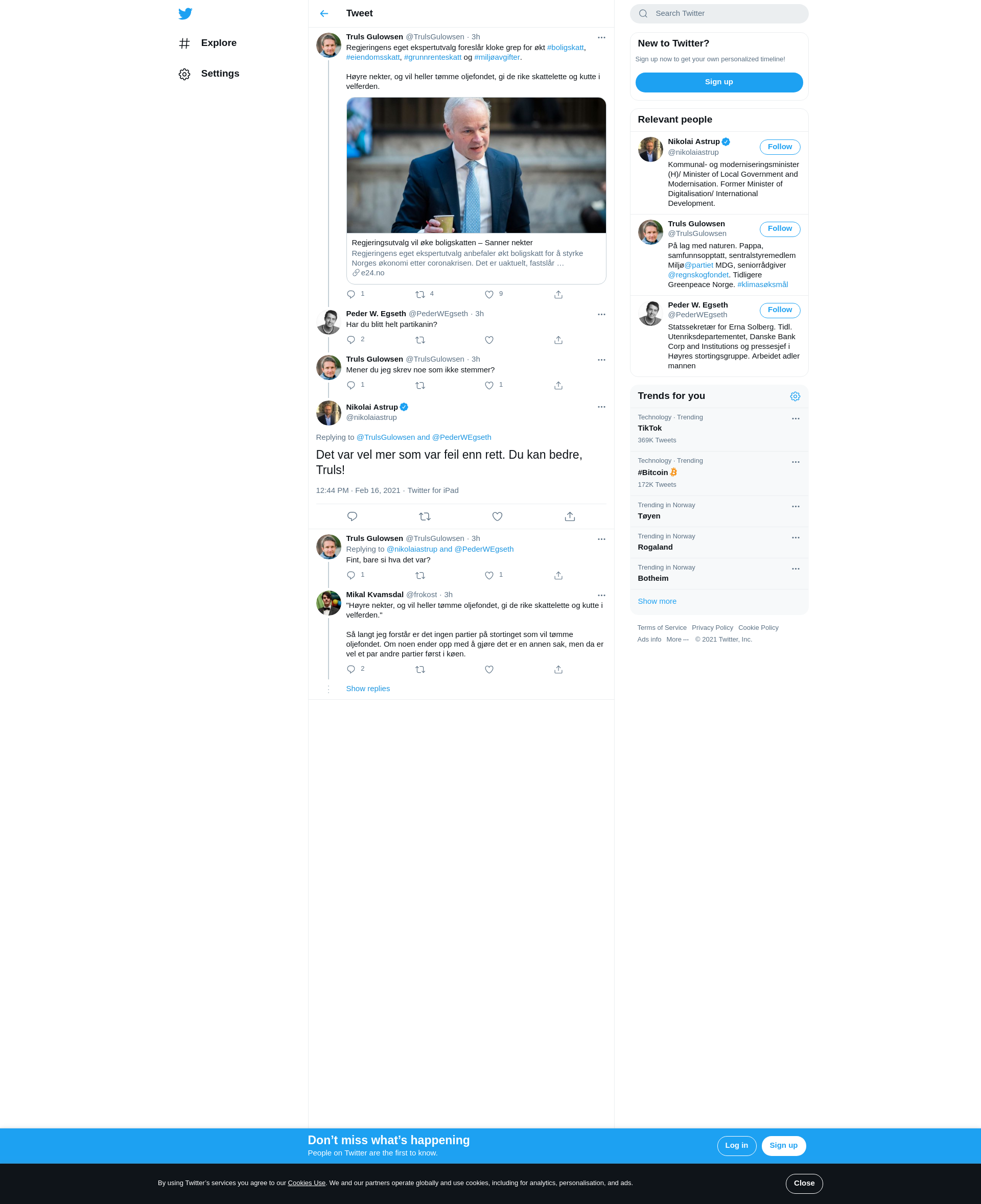Image resolution: width=981 pixels, height=1204 pixels.
Task: Open the #miljøavgifter hashtag
Action: pos(497,57)
